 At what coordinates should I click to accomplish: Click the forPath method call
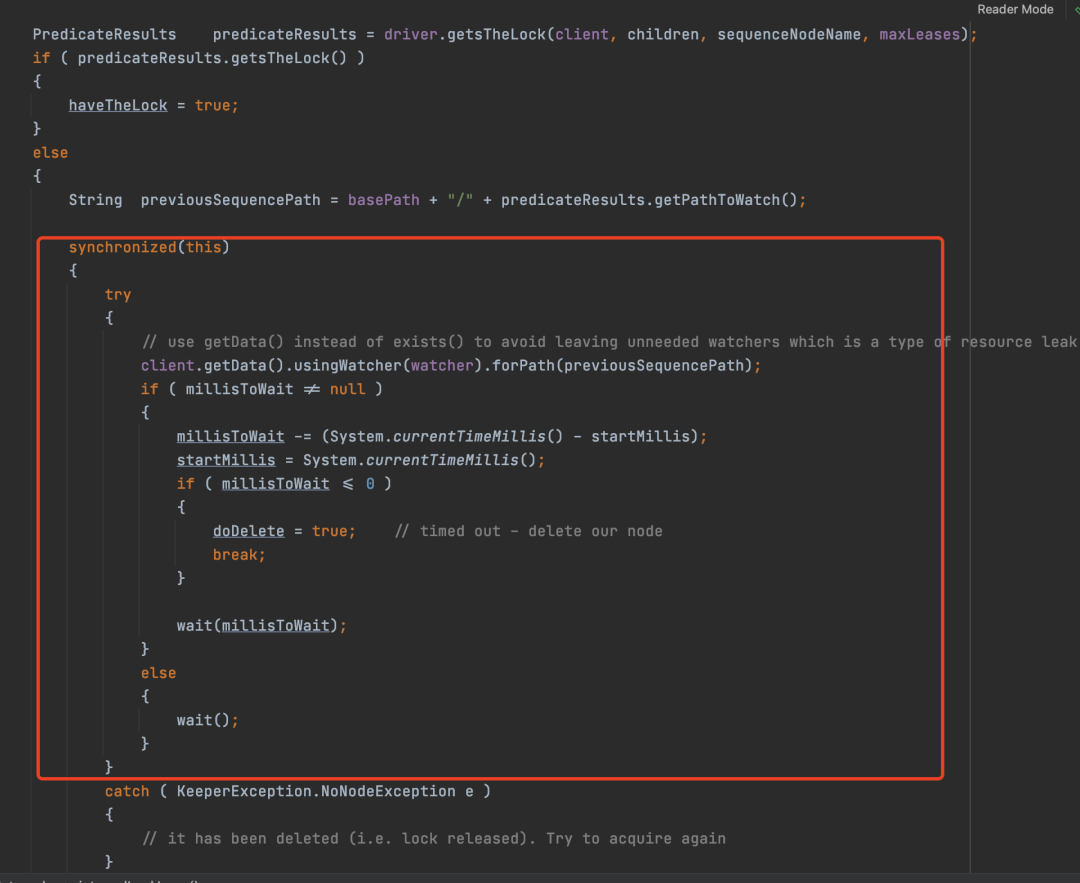tap(523, 366)
